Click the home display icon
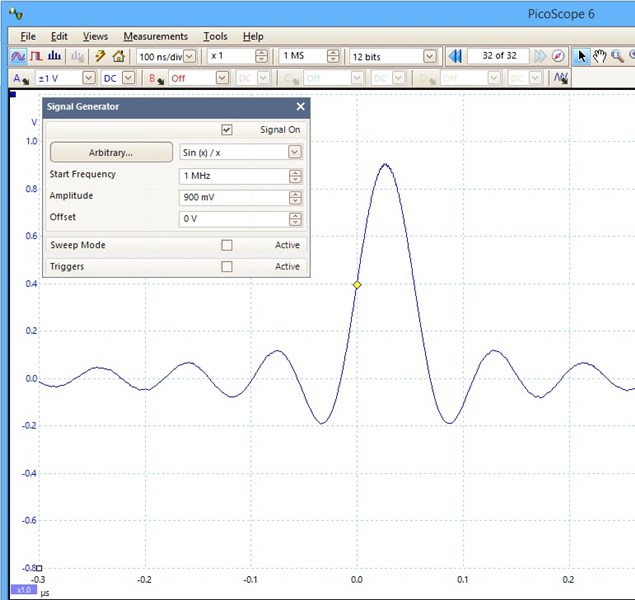This screenshot has width=635, height=600. pos(118,56)
